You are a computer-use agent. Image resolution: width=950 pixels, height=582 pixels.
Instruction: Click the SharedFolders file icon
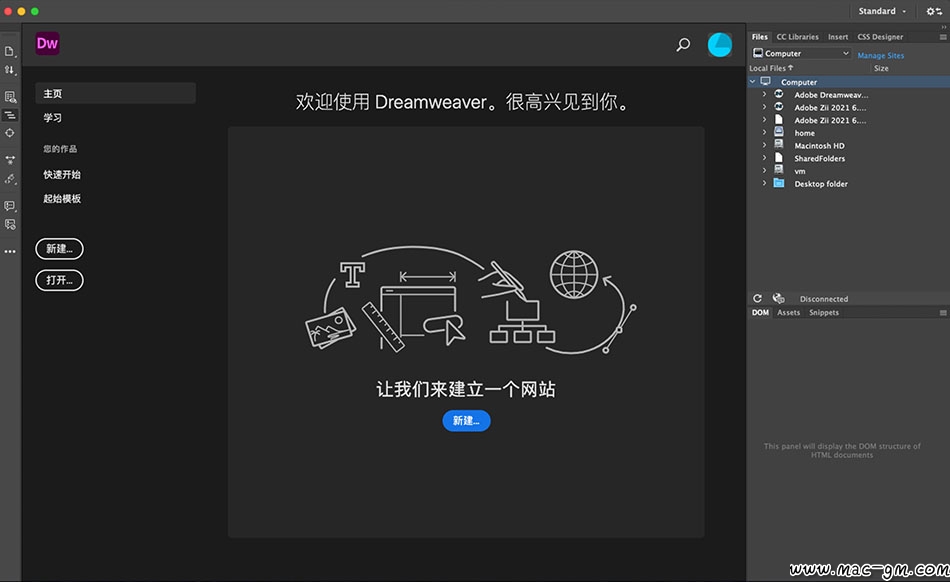[x=779, y=157]
